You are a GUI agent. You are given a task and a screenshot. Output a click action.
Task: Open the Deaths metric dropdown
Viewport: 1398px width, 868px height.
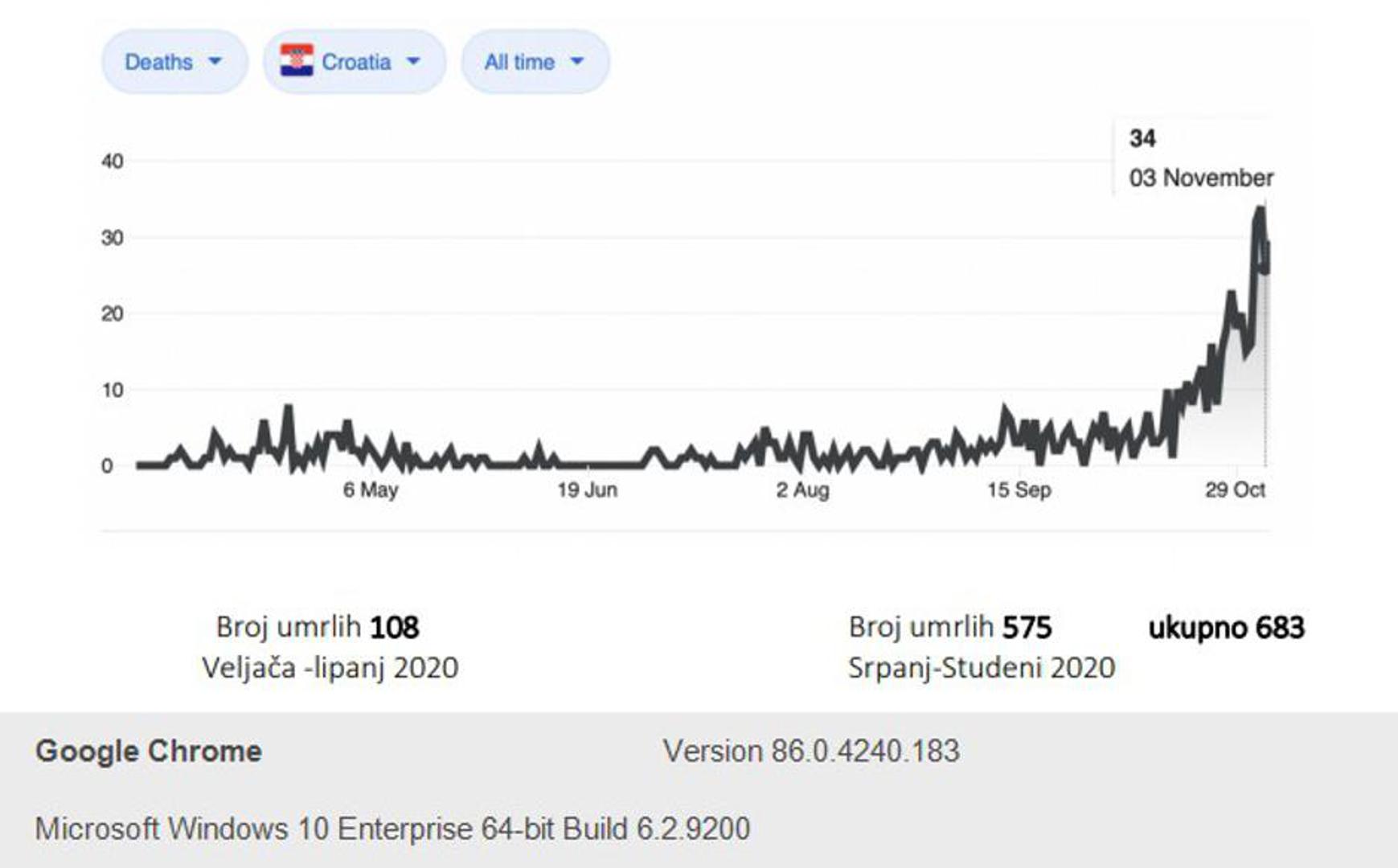pos(174,62)
